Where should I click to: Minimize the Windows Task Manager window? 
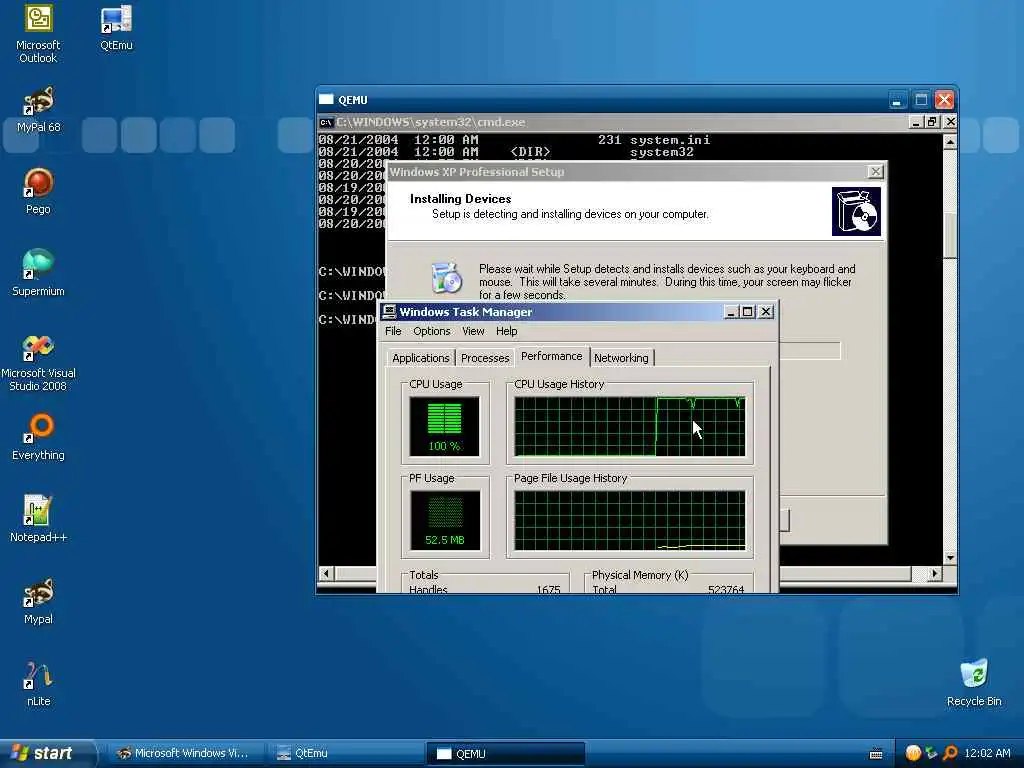point(731,312)
